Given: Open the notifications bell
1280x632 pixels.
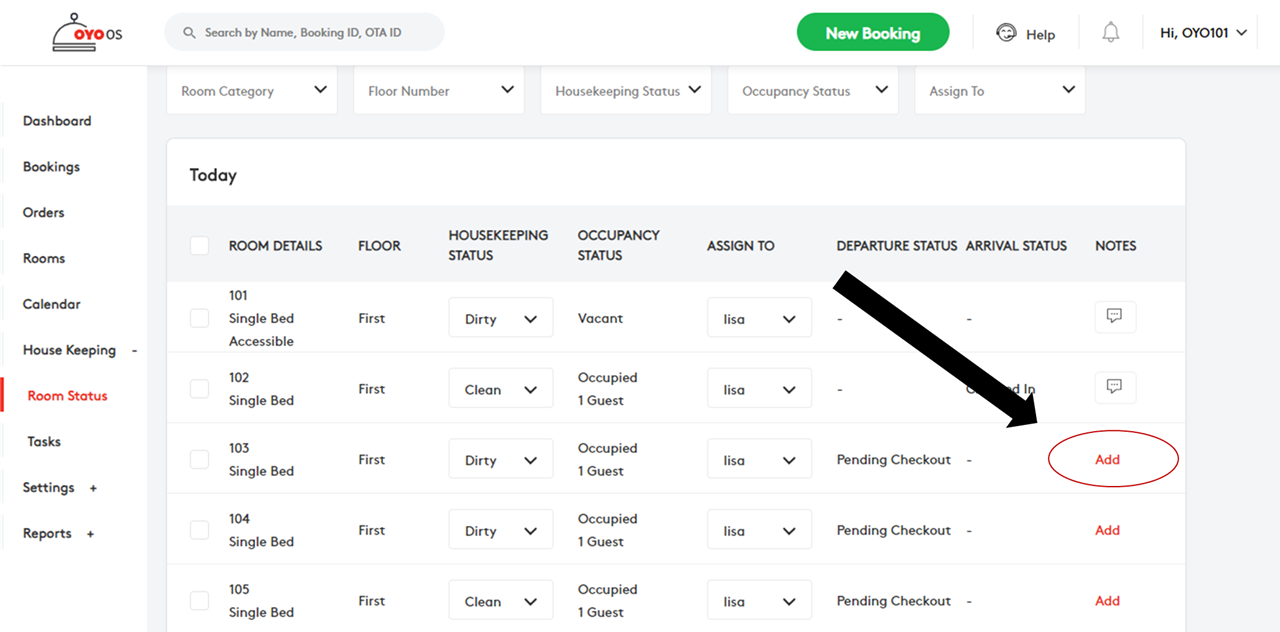Looking at the screenshot, I should [1111, 33].
